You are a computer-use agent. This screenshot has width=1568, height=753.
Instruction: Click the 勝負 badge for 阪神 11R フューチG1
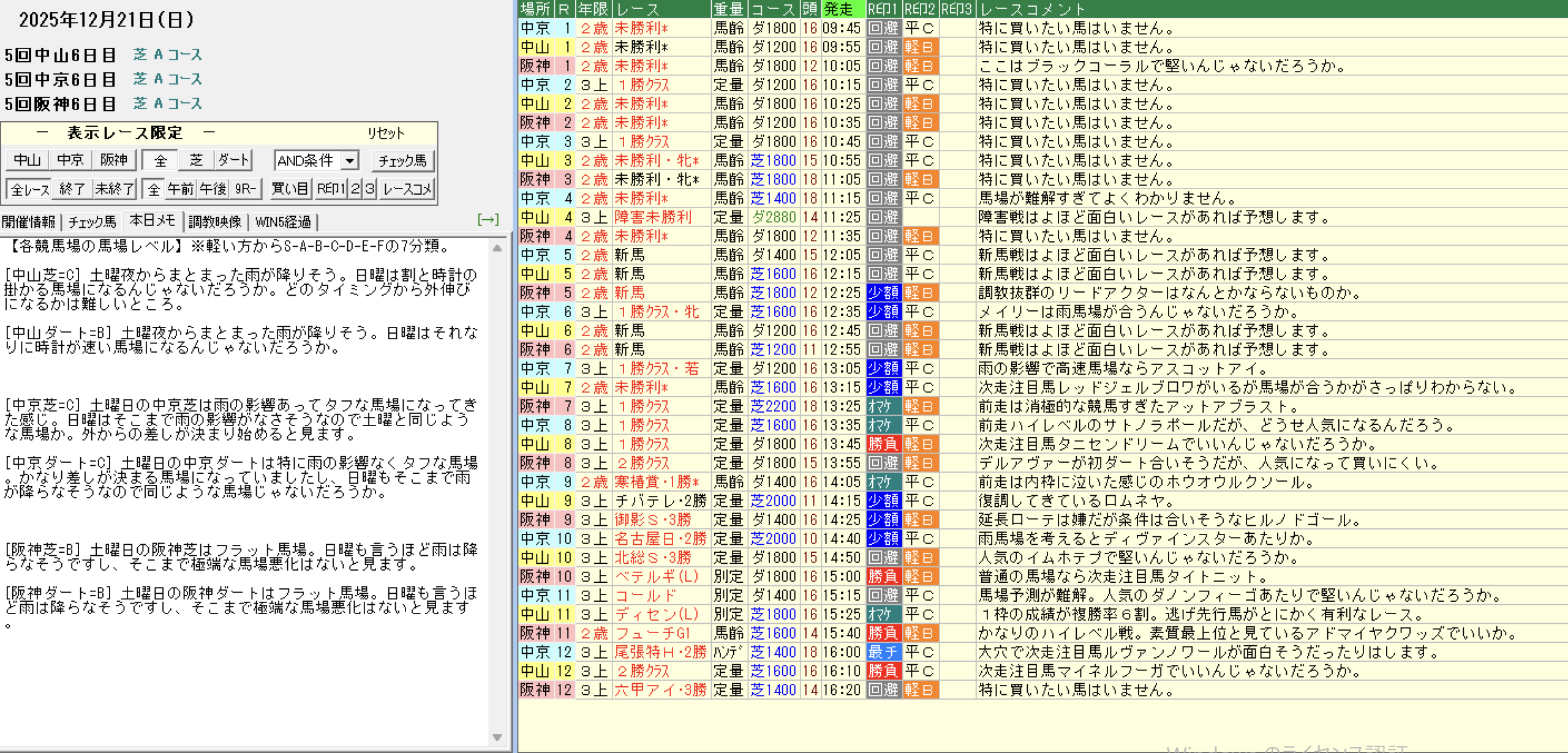click(883, 633)
